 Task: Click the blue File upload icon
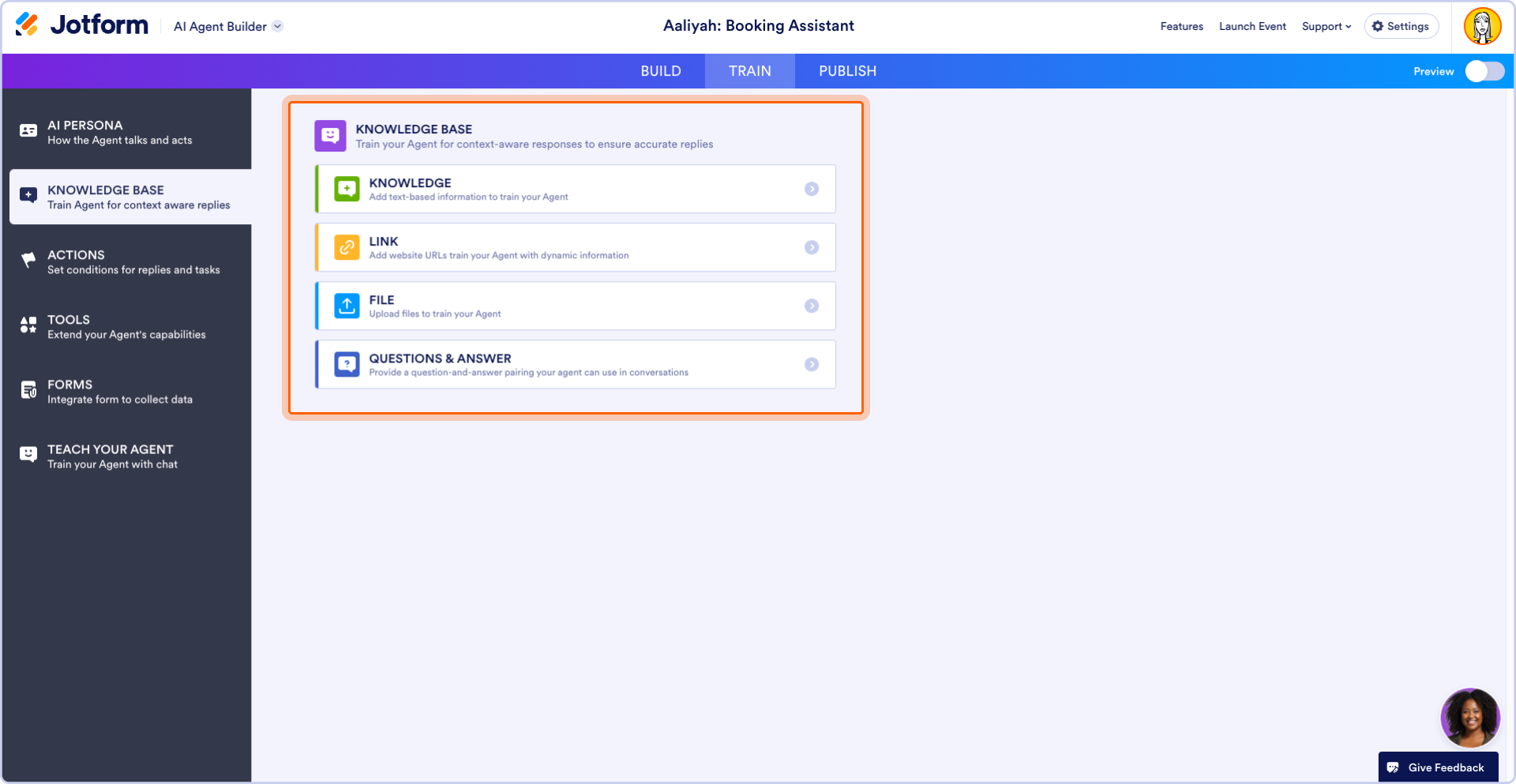(347, 306)
